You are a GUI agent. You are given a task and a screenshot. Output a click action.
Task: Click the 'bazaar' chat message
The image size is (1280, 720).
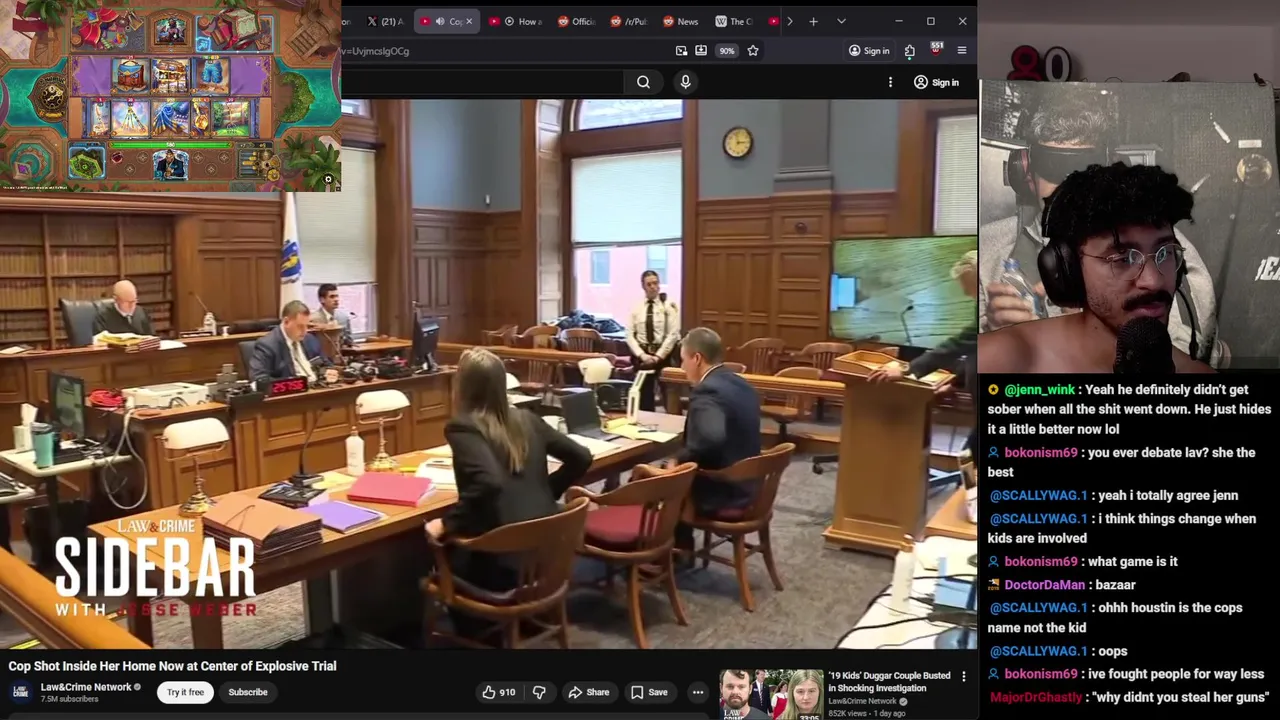[1114, 585]
